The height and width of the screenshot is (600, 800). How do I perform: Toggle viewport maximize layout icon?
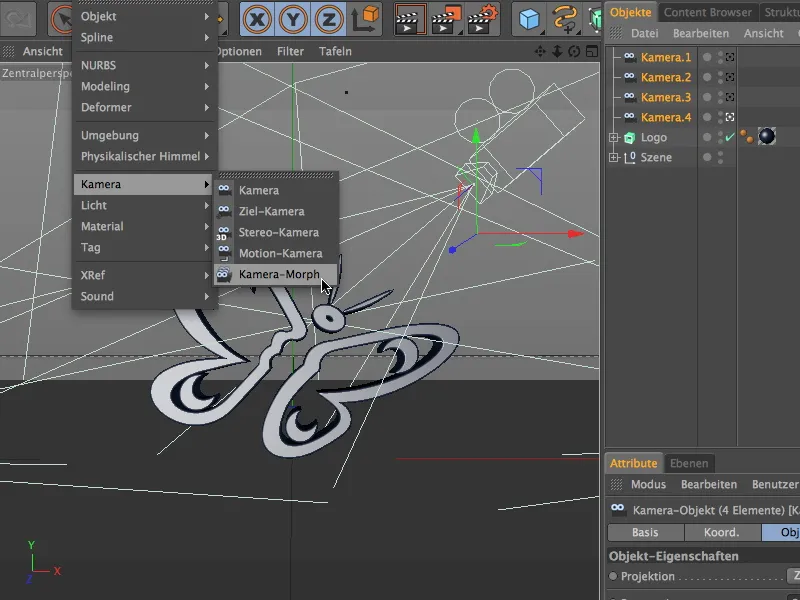[x=592, y=52]
